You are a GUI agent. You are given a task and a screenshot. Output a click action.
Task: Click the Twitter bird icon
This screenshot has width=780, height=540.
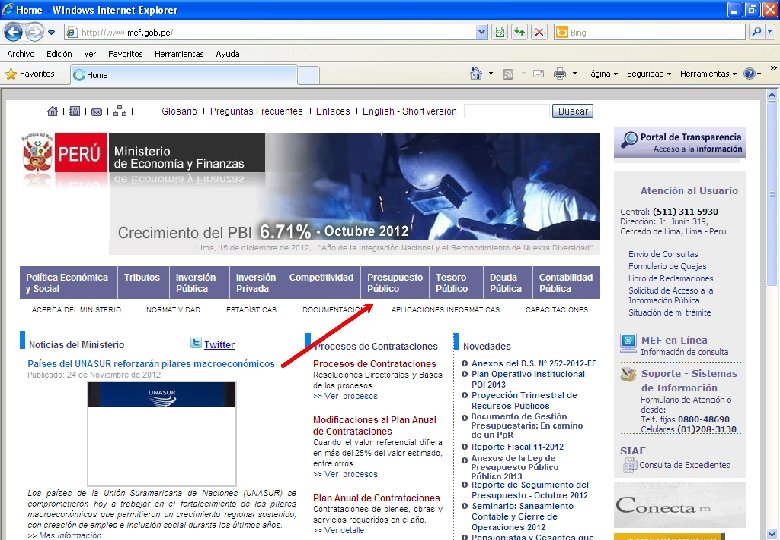pos(195,343)
